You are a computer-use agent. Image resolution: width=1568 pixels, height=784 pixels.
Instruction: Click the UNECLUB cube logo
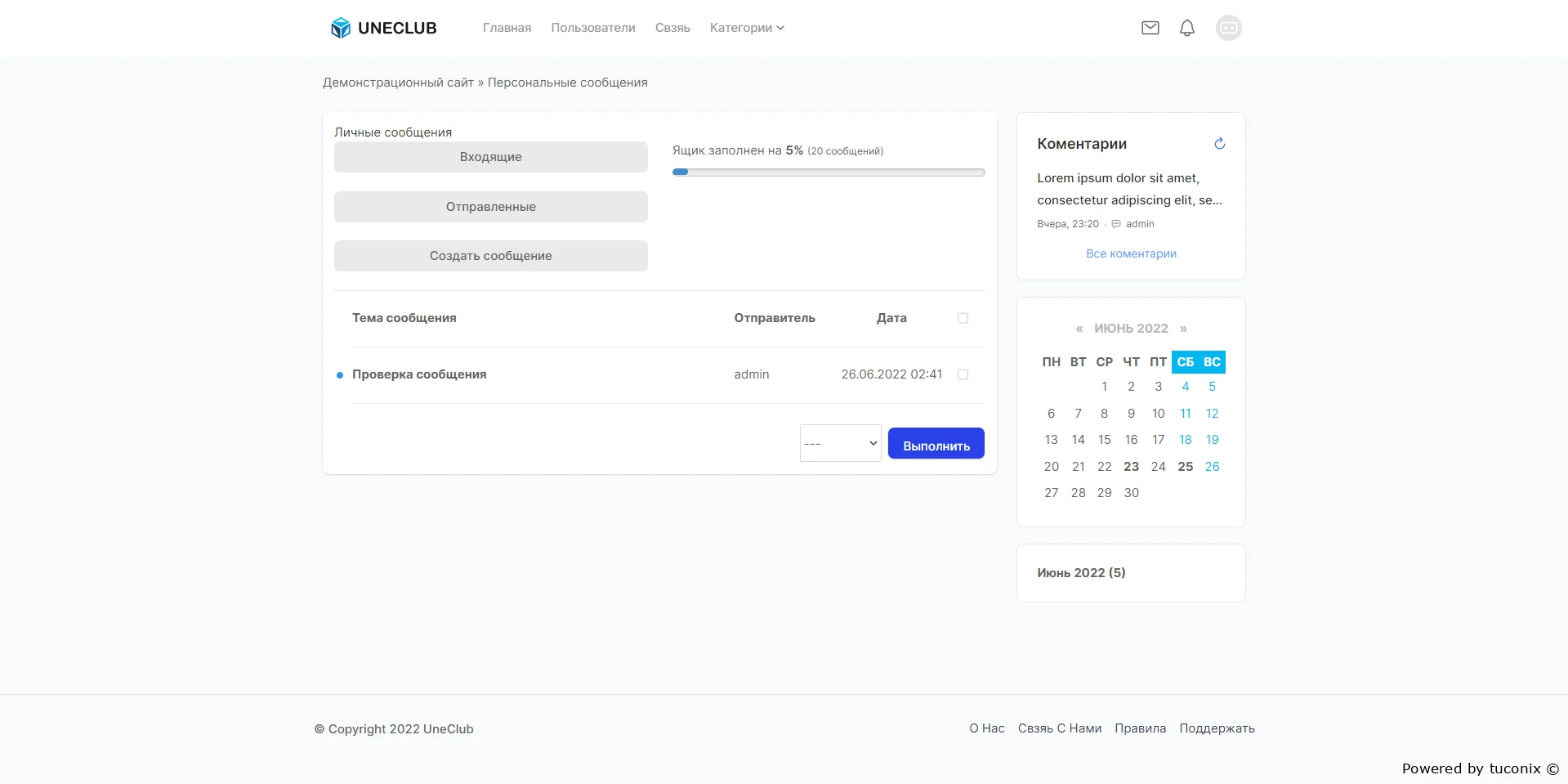point(340,28)
